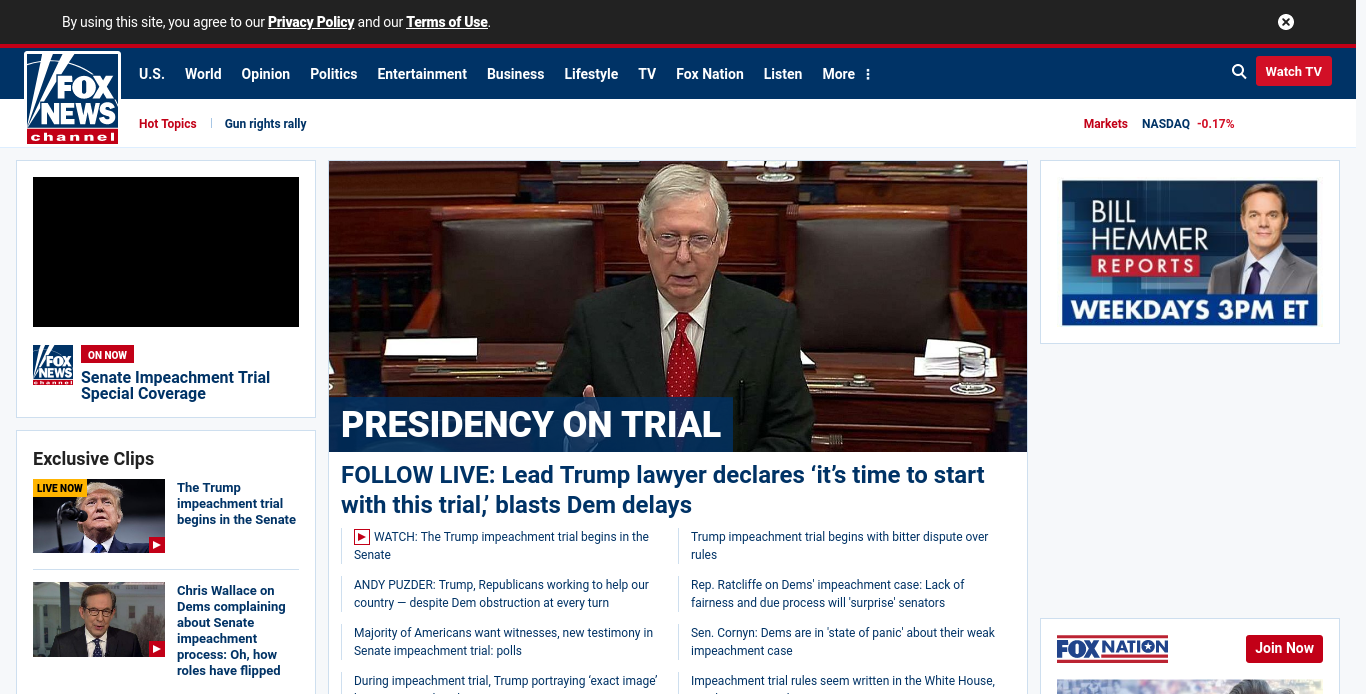
Task: Open the Bill Hemmer Reports banner
Action: (x=1189, y=252)
